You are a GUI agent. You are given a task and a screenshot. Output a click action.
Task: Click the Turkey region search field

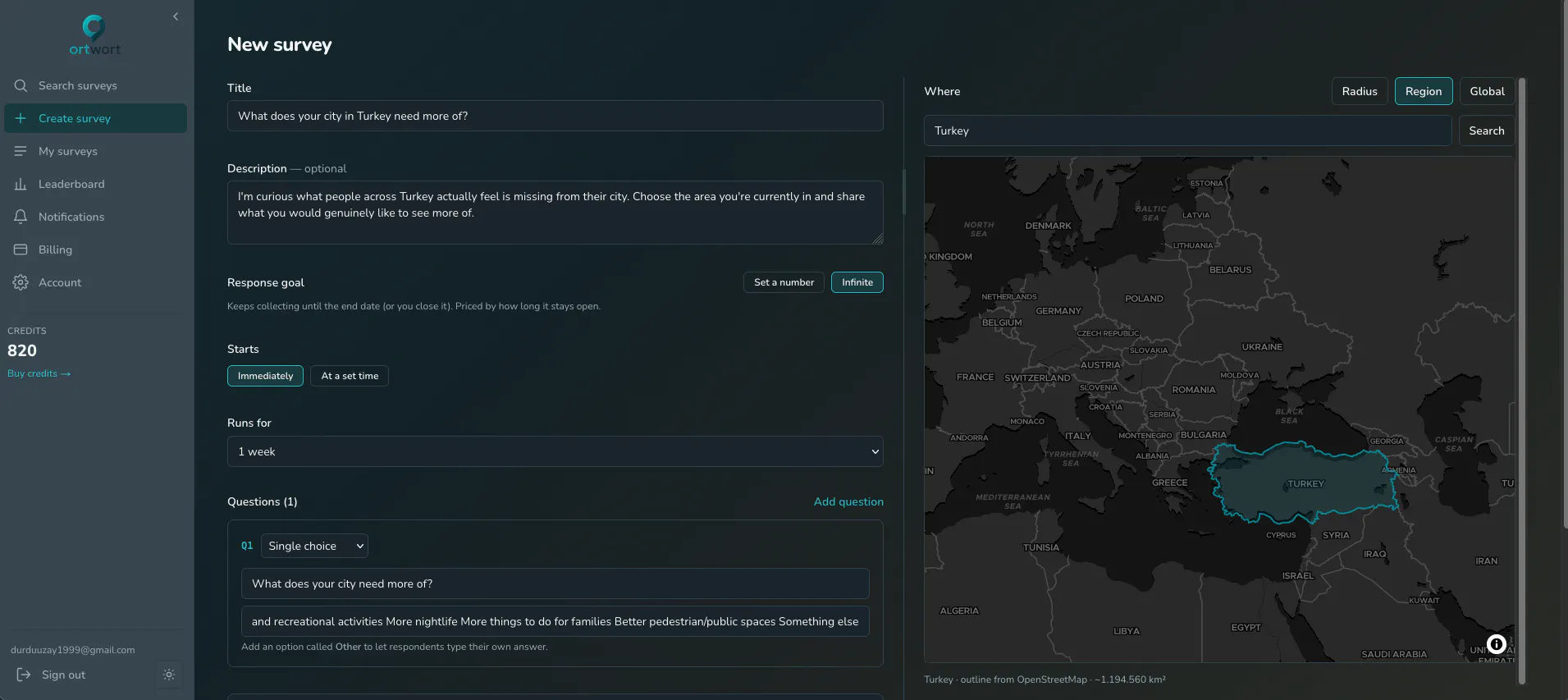tap(1188, 130)
